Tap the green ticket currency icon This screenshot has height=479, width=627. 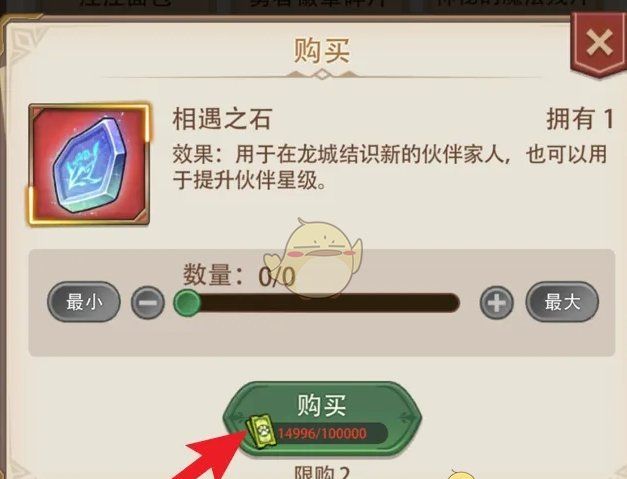coord(261,432)
